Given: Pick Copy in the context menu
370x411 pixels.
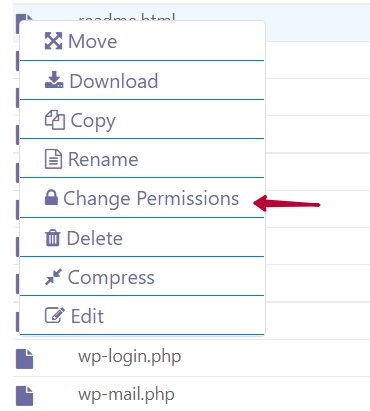Looking at the screenshot, I should (x=142, y=119).
